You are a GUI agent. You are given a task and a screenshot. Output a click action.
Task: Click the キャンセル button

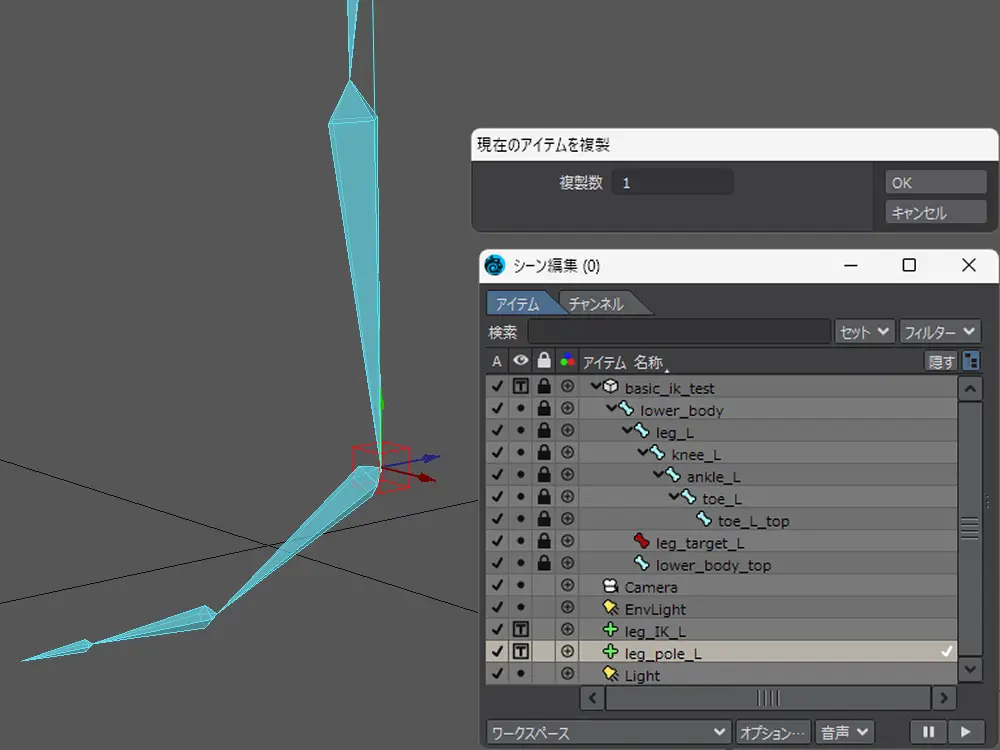(935, 213)
